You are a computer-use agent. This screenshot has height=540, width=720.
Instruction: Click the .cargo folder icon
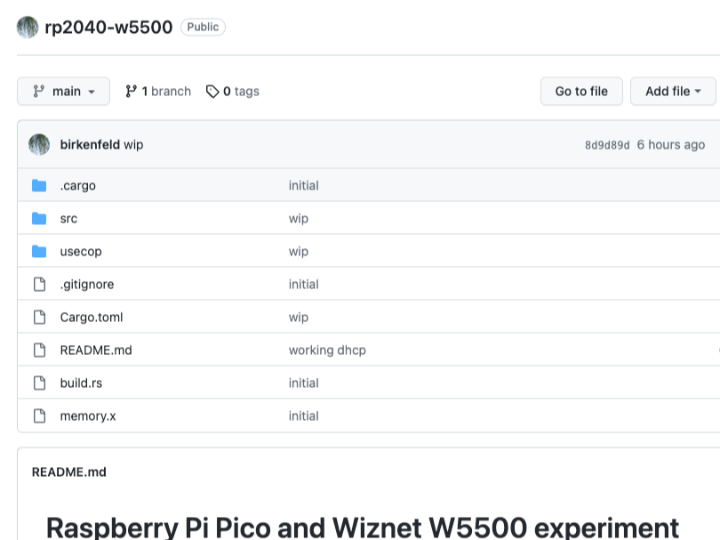click(x=39, y=186)
